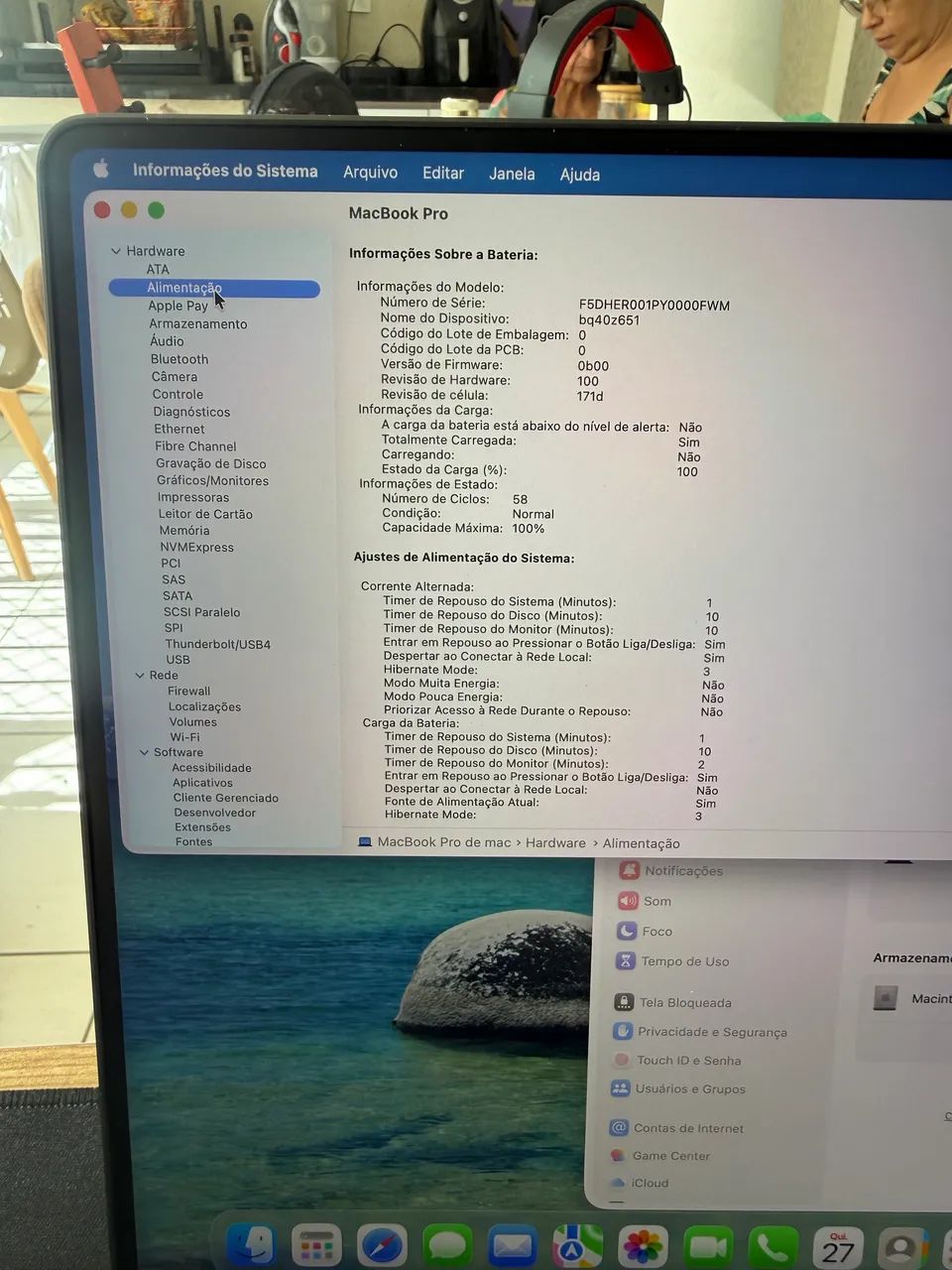Click the Som speaker icon in Settings
The height and width of the screenshot is (1270, 952).
click(x=628, y=901)
